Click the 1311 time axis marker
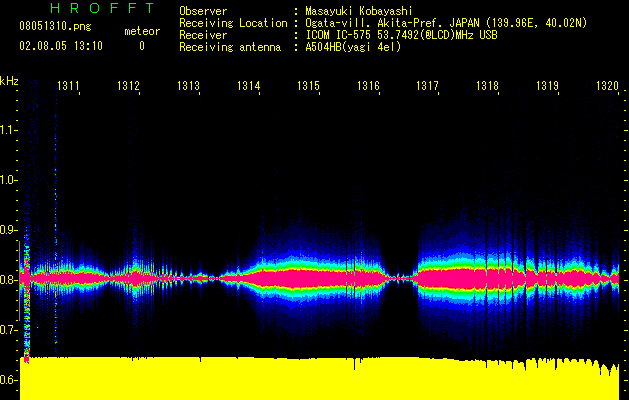This screenshot has width=629, height=400. (68, 86)
